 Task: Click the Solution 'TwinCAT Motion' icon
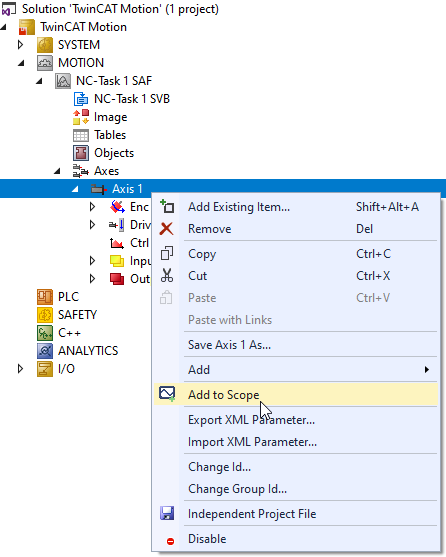tap(9, 9)
